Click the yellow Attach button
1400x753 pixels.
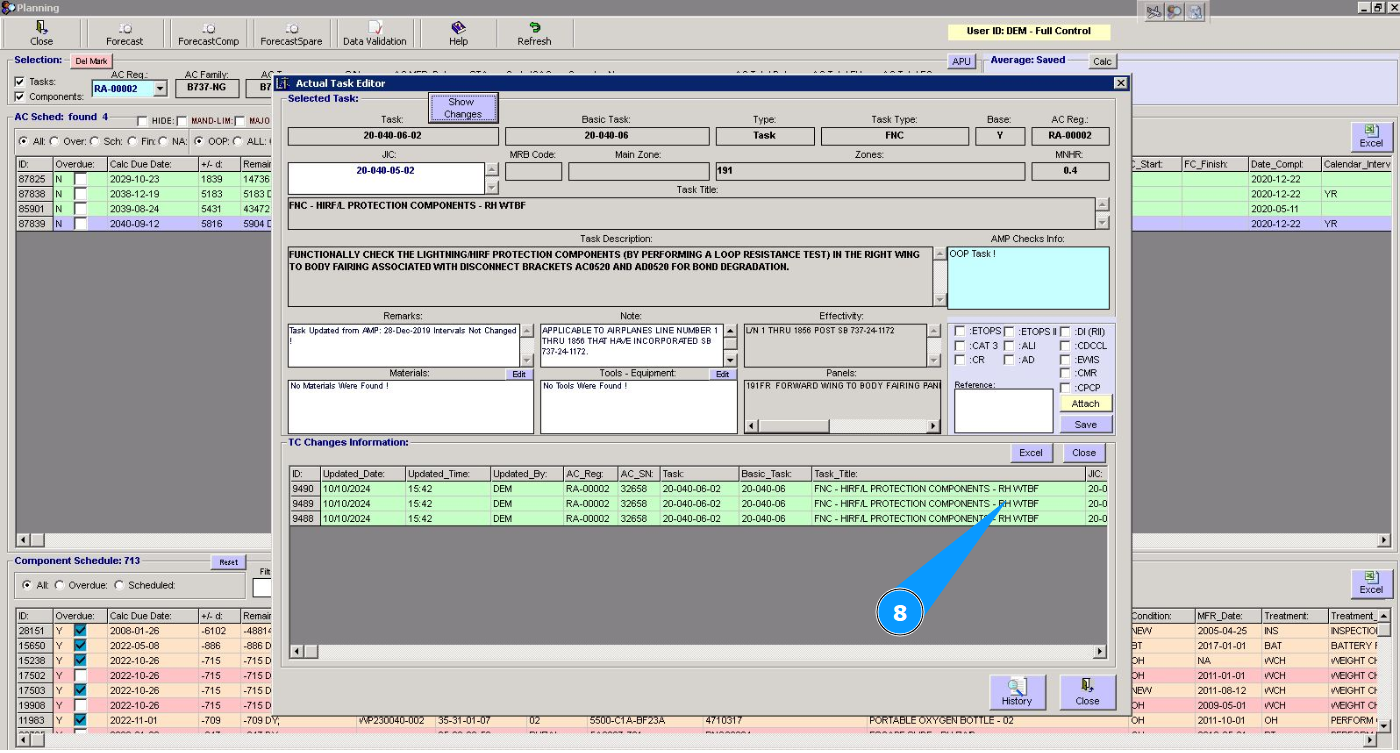1085,404
